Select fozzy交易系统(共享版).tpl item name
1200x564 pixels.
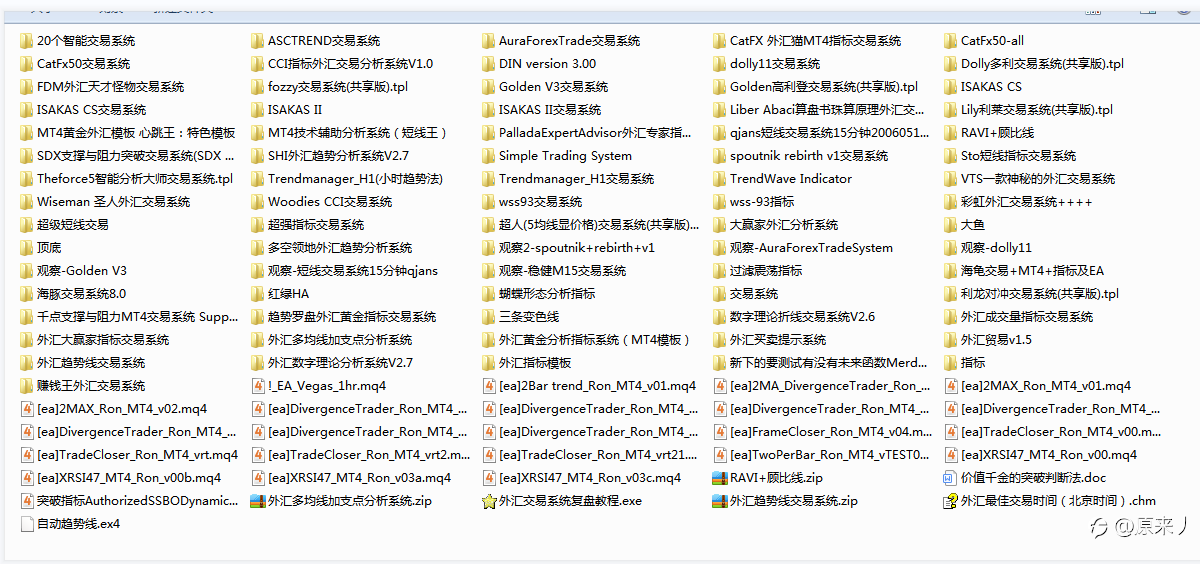(338, 87)
